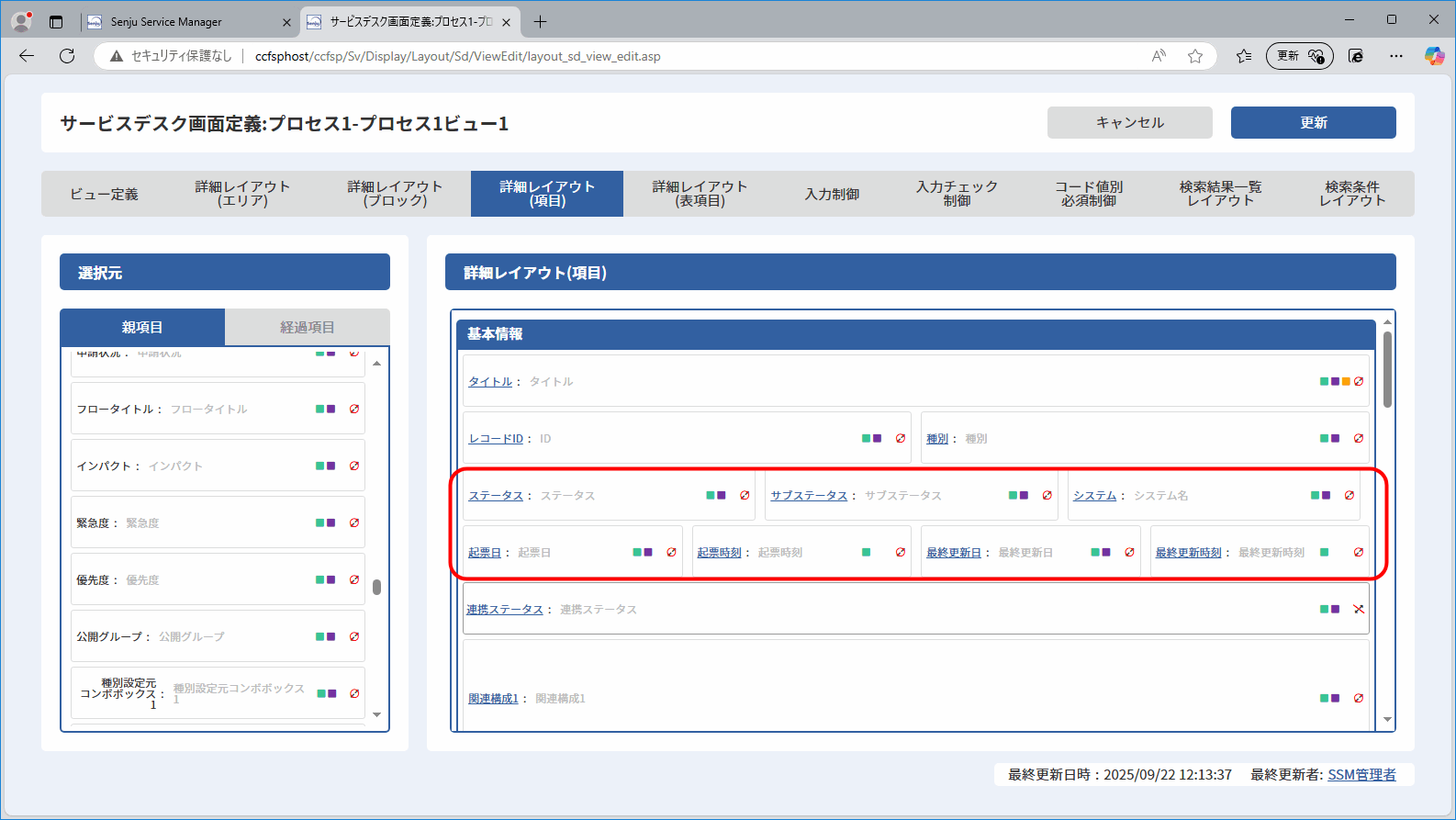Click the red circle-slash icon beside インパクト

(354, 466)
